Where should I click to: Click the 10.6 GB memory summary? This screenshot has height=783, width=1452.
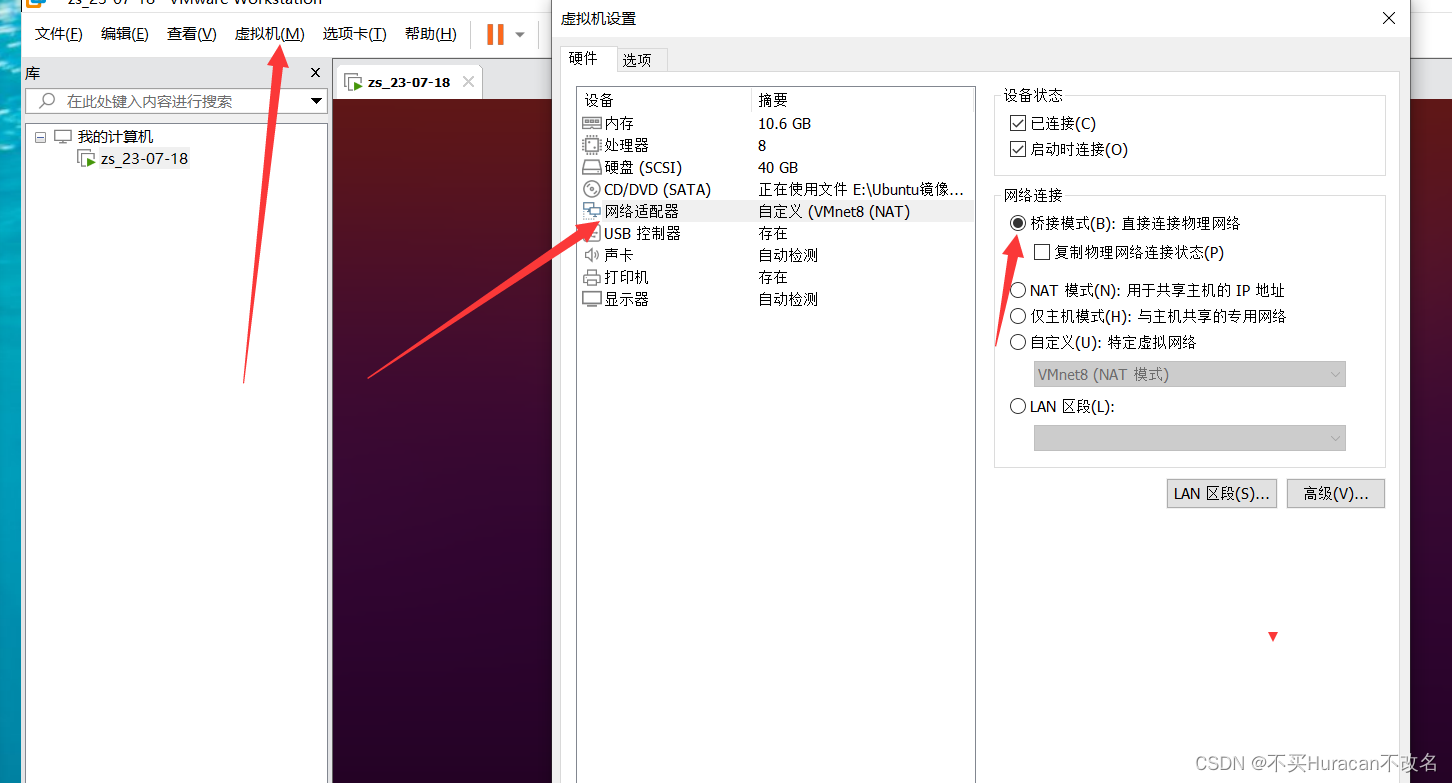(x=785, y=123)
